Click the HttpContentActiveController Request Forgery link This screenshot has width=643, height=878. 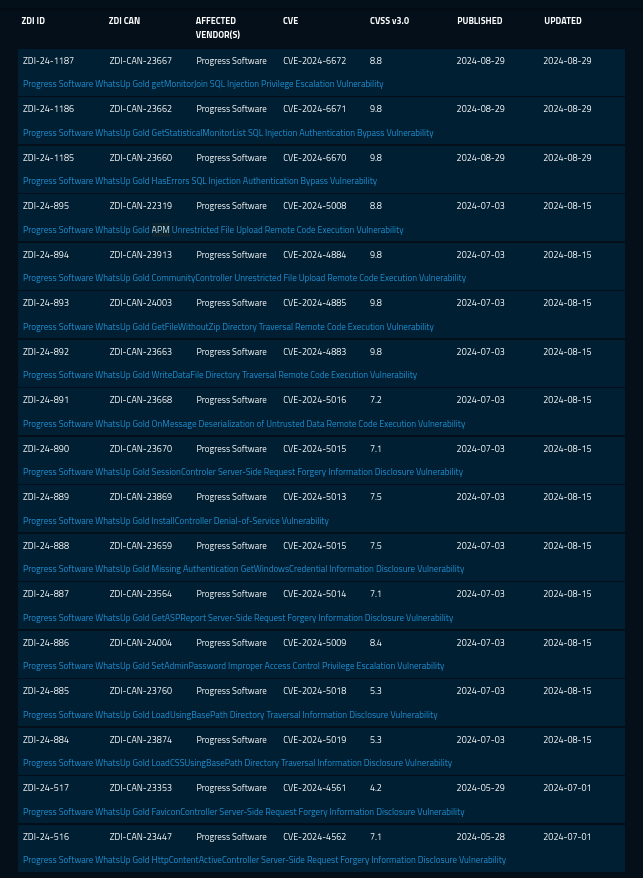(264, 860)
